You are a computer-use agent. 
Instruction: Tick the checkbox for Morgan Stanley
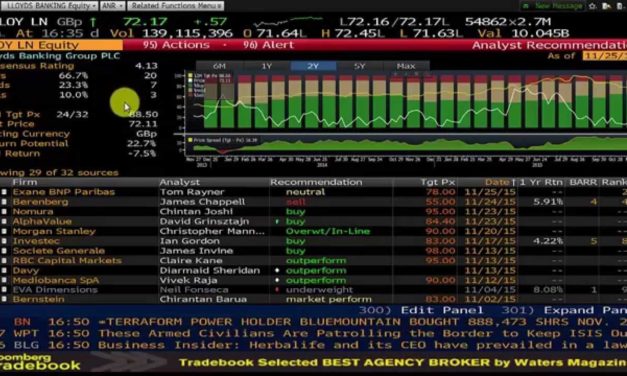(x=4, y=231)
